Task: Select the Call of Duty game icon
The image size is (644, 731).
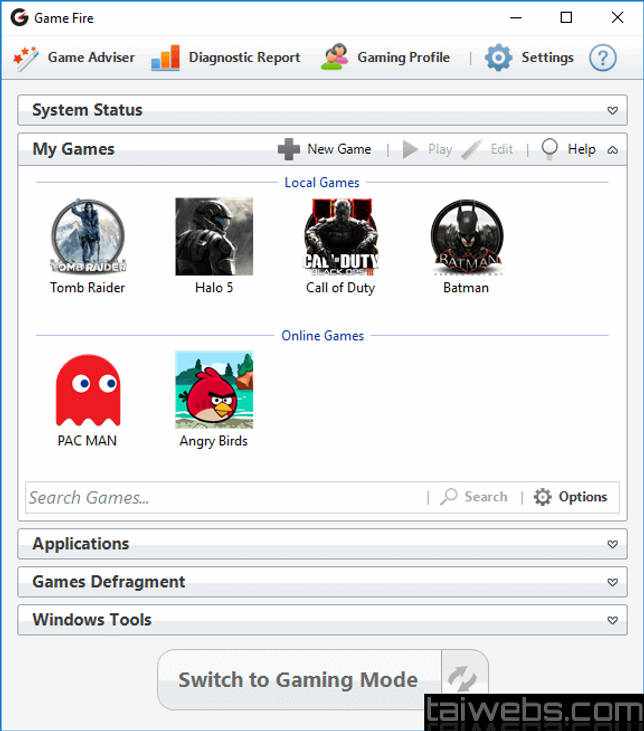Action: 341,236
